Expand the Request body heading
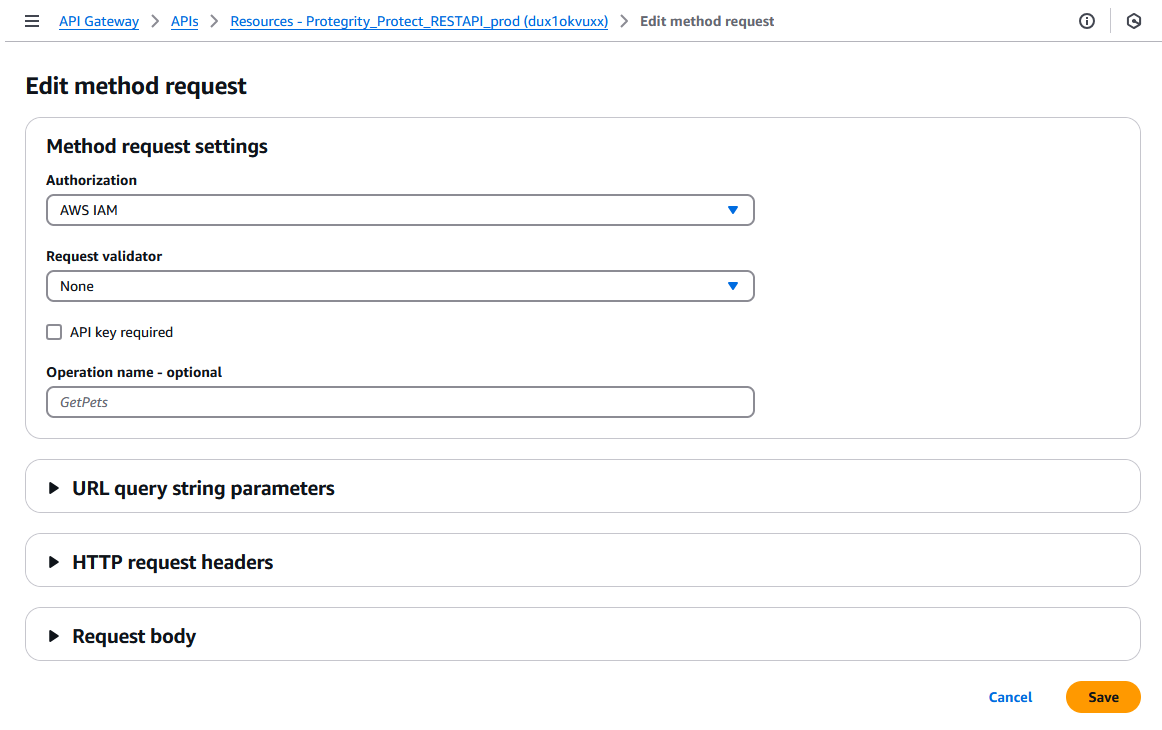 tap(134, 636)
